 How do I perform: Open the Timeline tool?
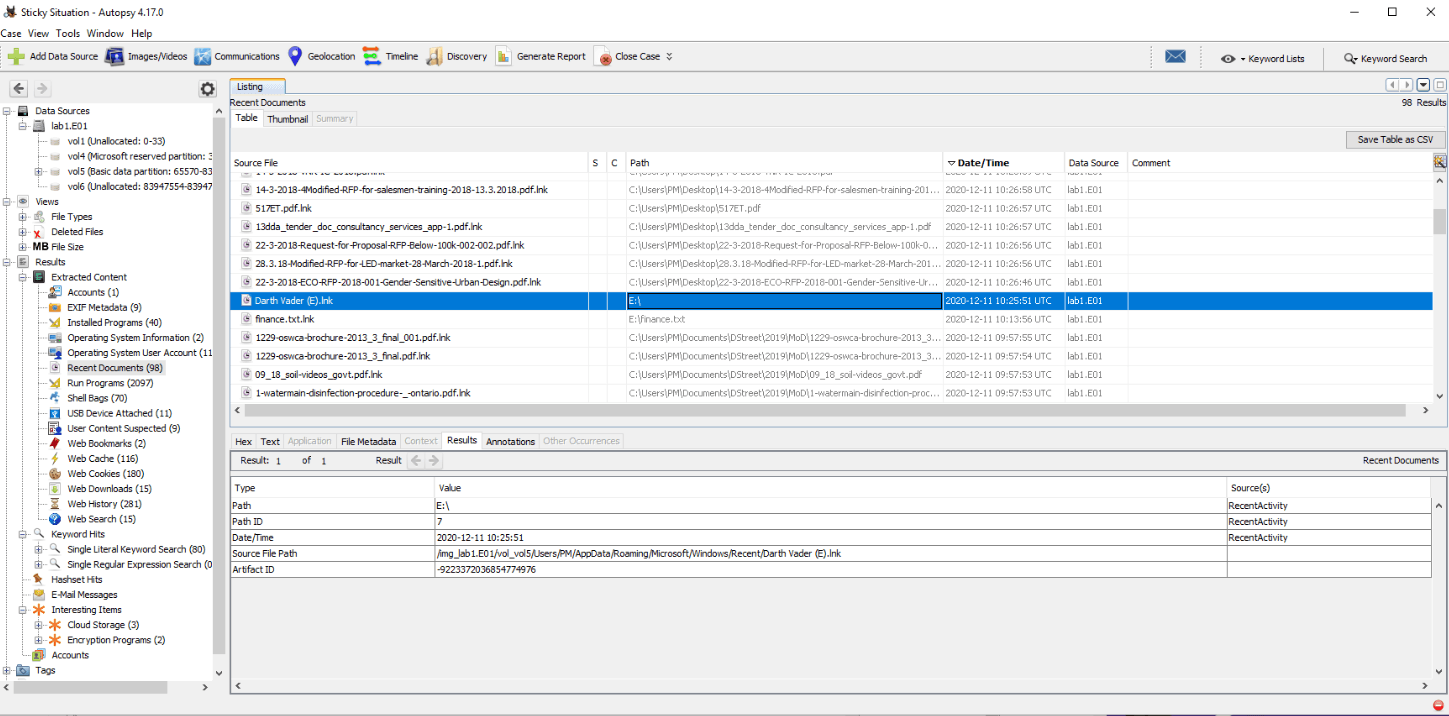pyautogui.click(x=391, y=57)
